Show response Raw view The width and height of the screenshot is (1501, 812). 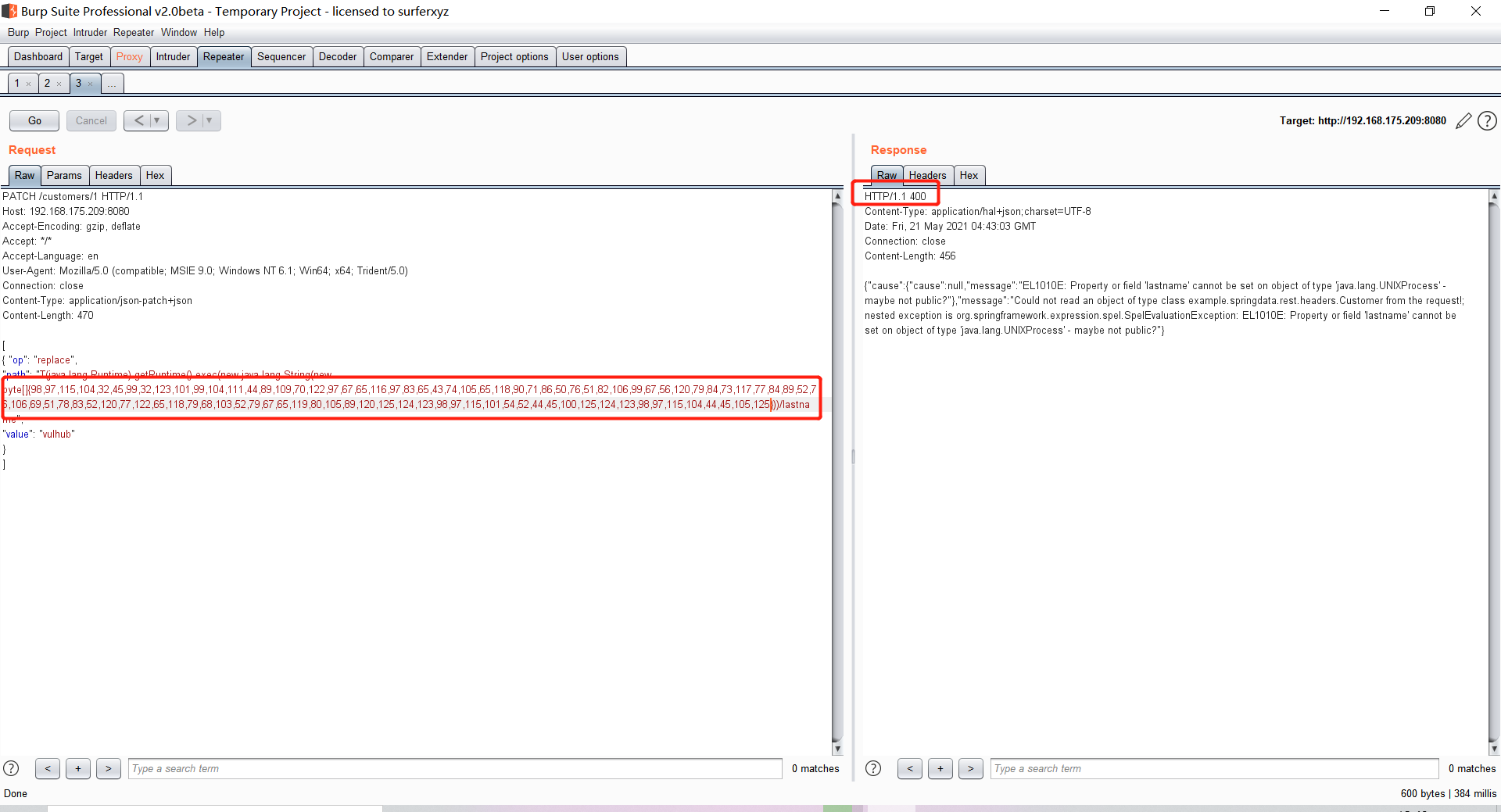click(887, 175)
